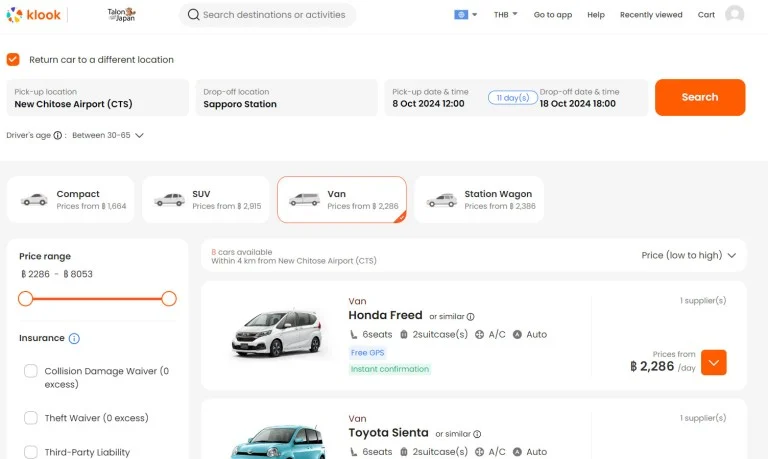Click Honda Freed suitcase icon
The width and height of the screenshot is (768, 459).
coord(404,335)
